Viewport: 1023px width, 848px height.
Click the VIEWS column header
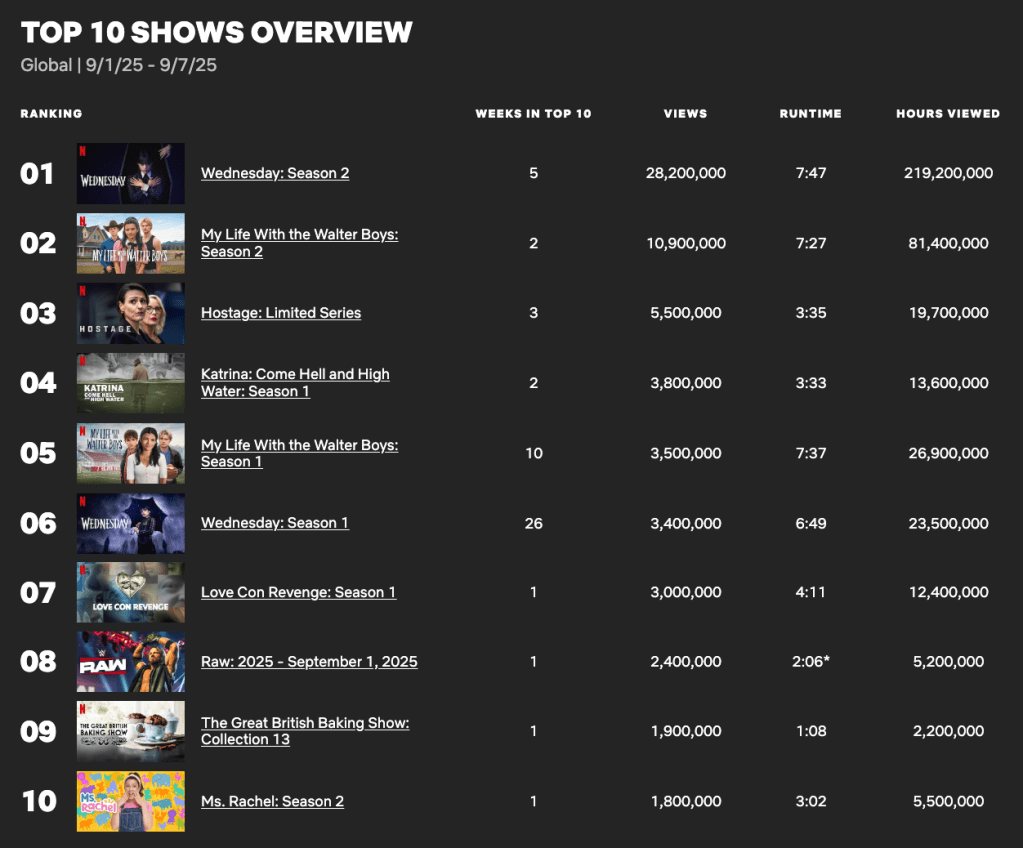tap(686, 114)
